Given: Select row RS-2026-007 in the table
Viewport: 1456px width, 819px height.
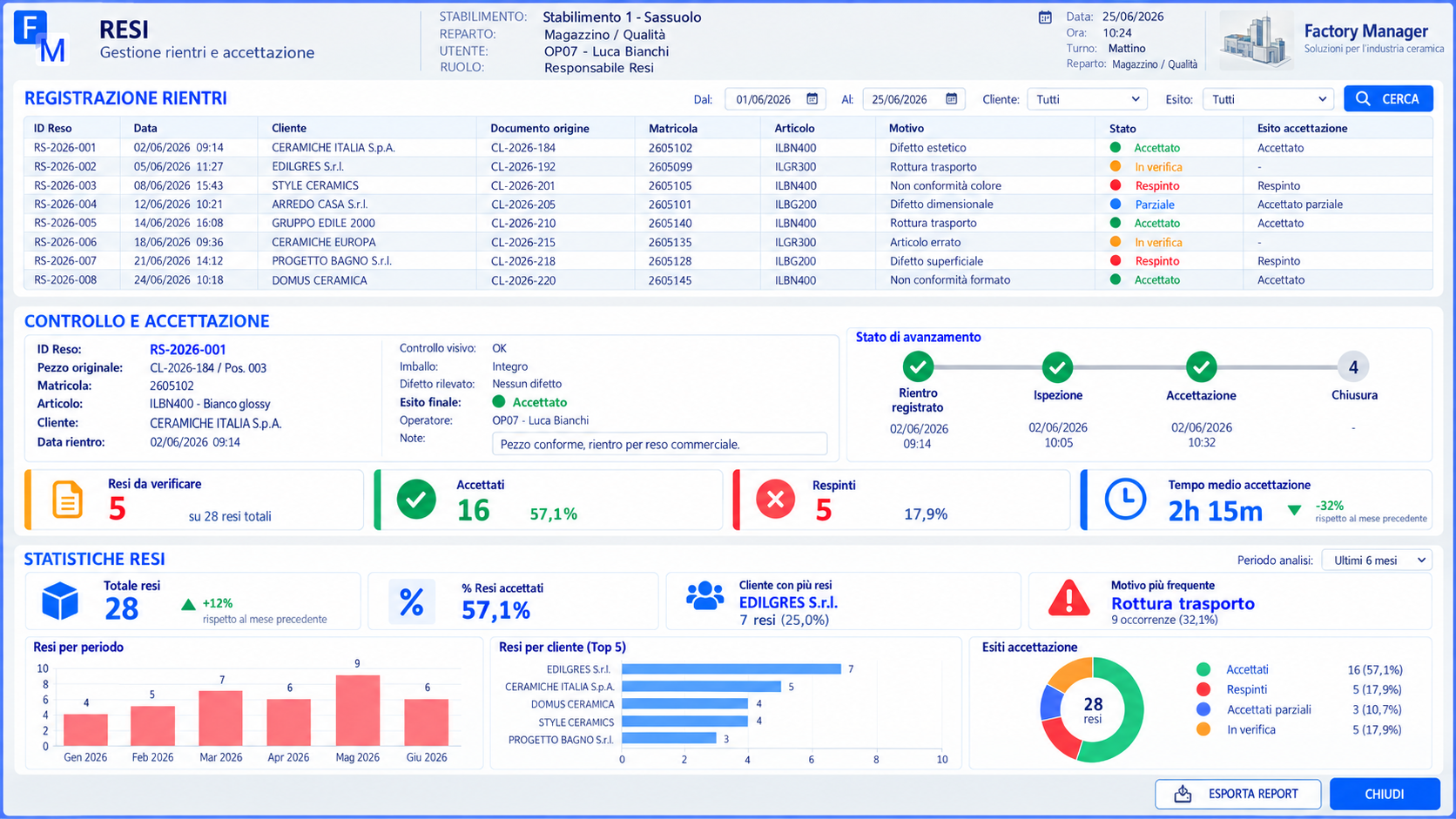Looking at the screenshot, I should click(x=728, y=261).
